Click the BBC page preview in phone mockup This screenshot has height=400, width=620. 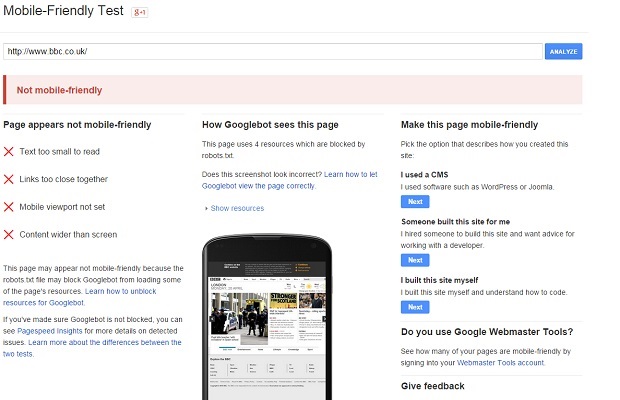[x=267, y=330]
